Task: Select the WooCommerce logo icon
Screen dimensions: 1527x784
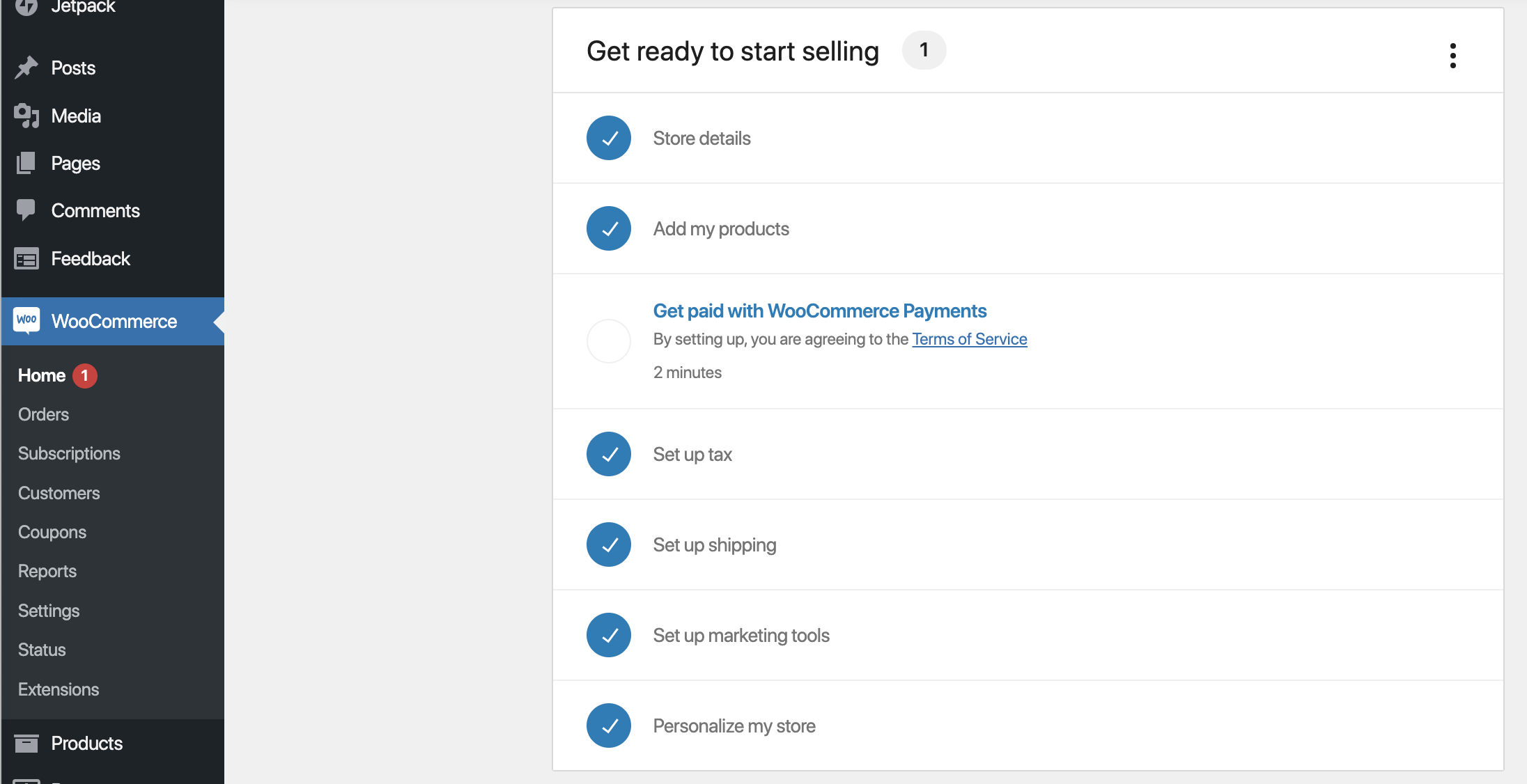Action: (x=26, y=321)
